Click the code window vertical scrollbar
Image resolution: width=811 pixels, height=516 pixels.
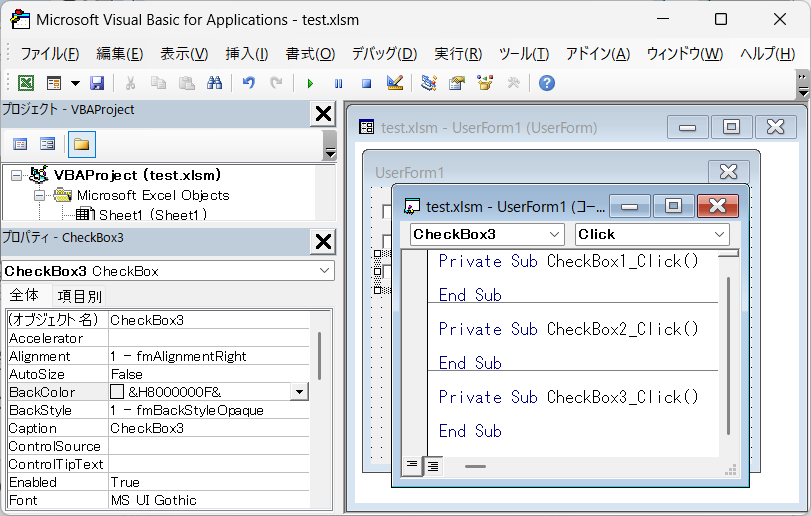729,356
